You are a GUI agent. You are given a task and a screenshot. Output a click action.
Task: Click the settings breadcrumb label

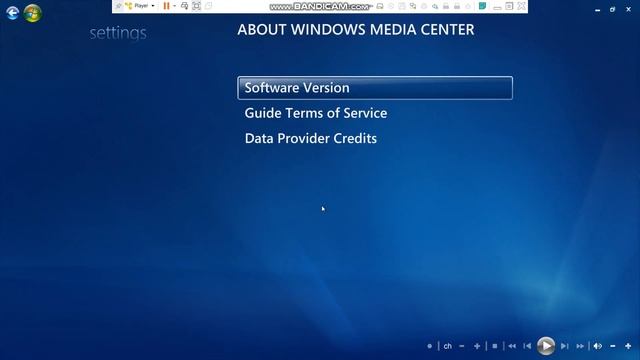(118, 33)
